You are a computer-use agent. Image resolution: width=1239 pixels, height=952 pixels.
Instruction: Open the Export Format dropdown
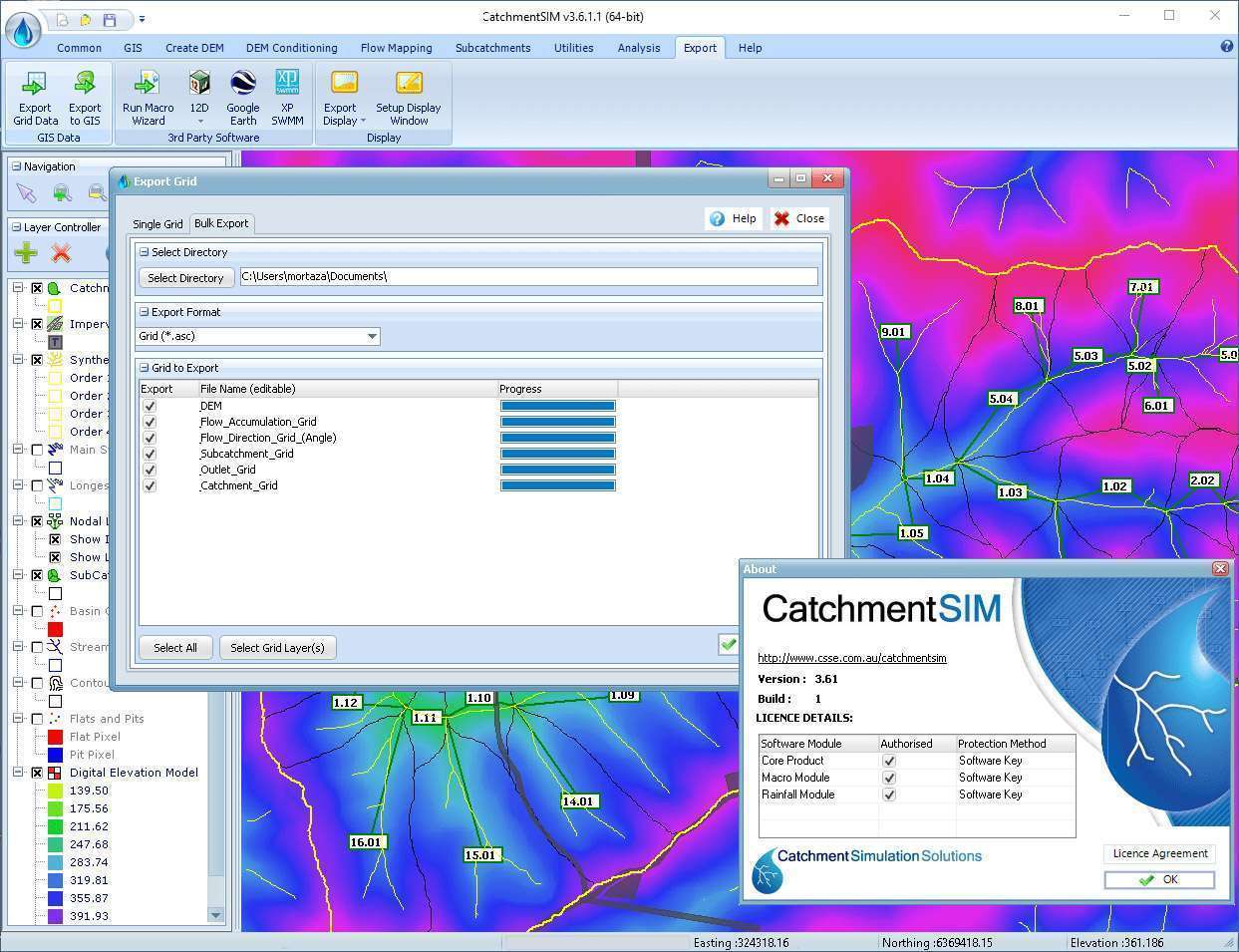click(x=373, y=336)
